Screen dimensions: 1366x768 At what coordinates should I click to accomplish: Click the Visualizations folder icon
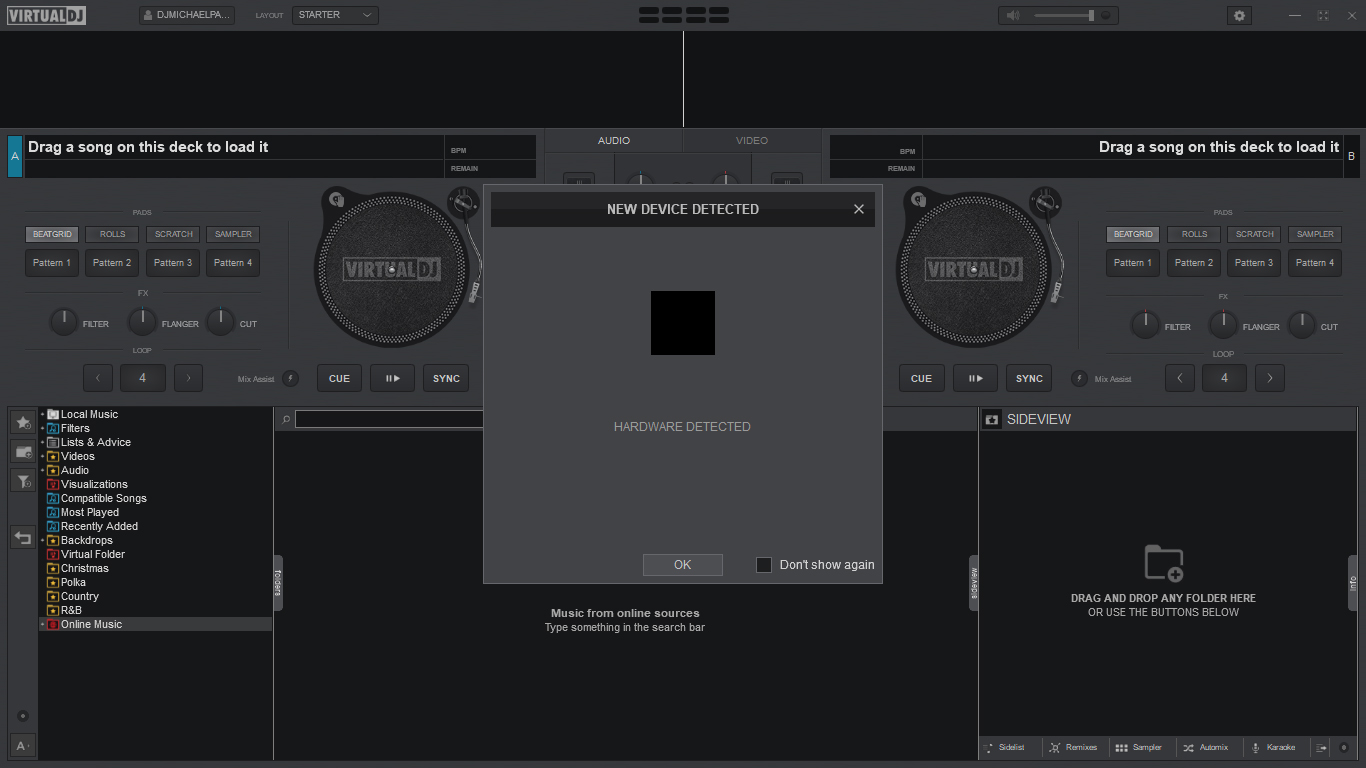coord(53,484)
